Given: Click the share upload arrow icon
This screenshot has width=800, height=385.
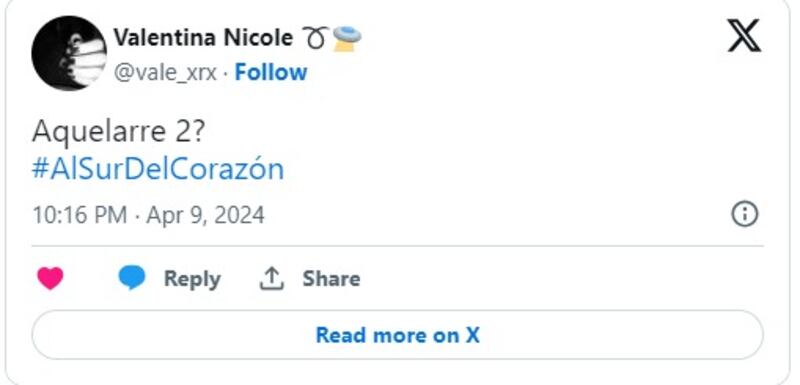Looking at the screenshot, I should (x=271, y=279).
